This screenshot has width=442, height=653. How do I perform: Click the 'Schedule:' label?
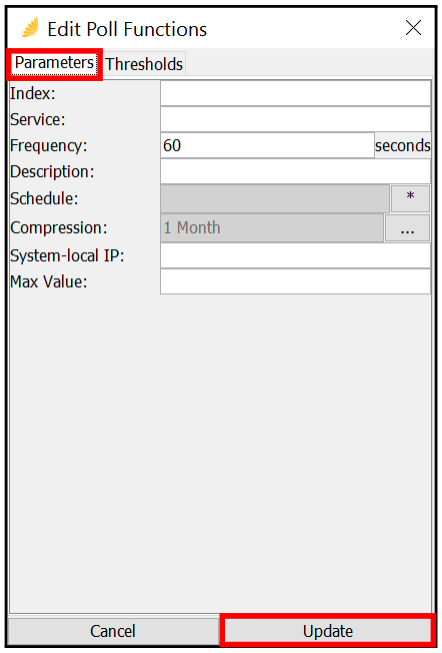[44, 199]
